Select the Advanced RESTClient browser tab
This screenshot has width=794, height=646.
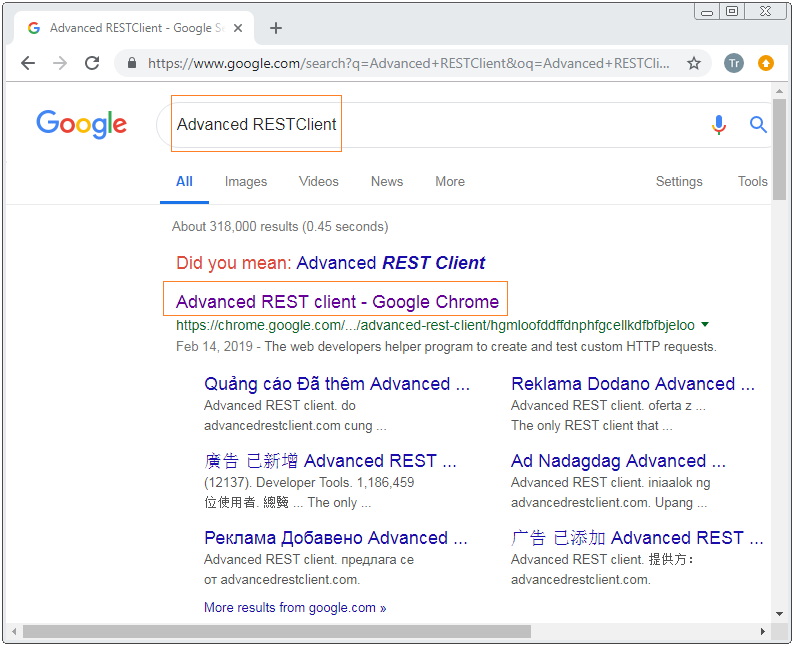click(x=134, y=28)
